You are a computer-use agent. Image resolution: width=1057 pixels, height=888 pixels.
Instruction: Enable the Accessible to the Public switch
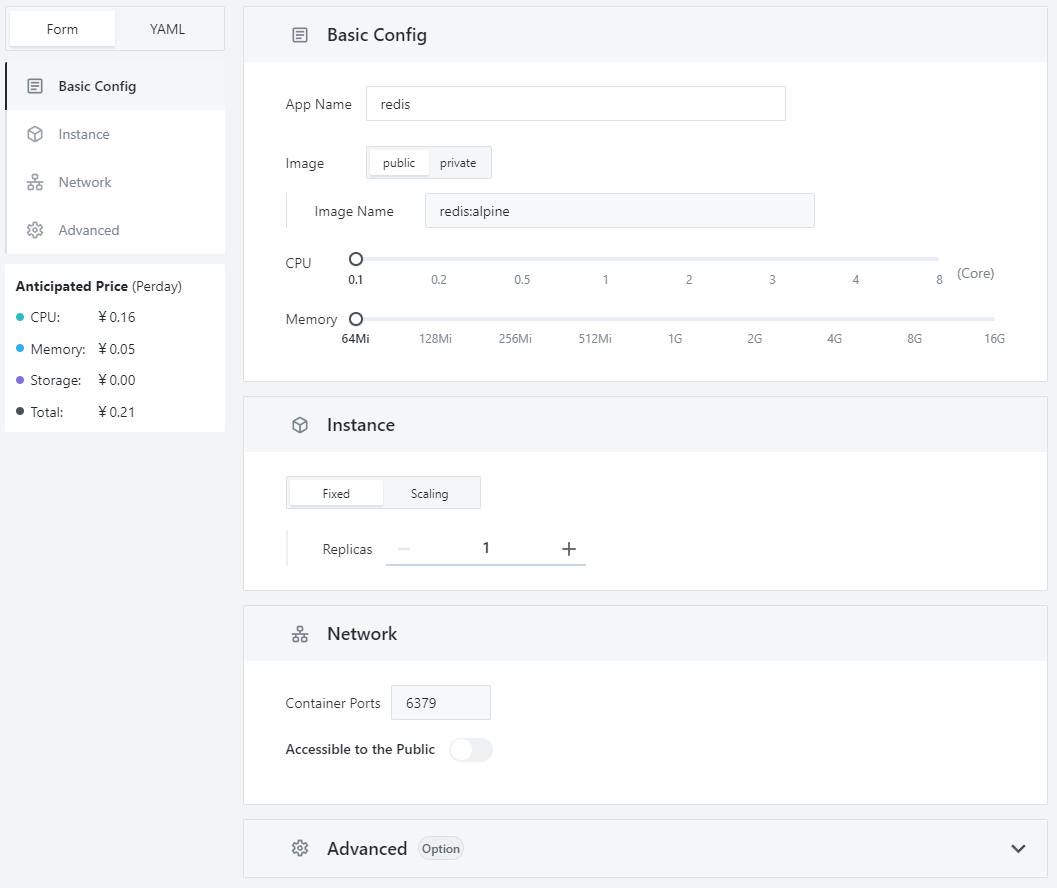coord(471,750)
